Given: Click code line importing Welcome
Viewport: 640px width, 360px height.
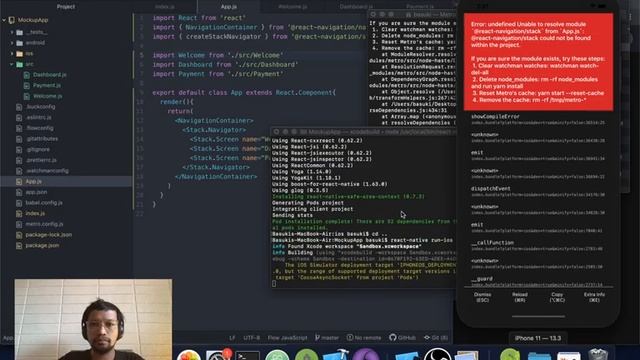Looking at the screenshot, I should point(218,55).
